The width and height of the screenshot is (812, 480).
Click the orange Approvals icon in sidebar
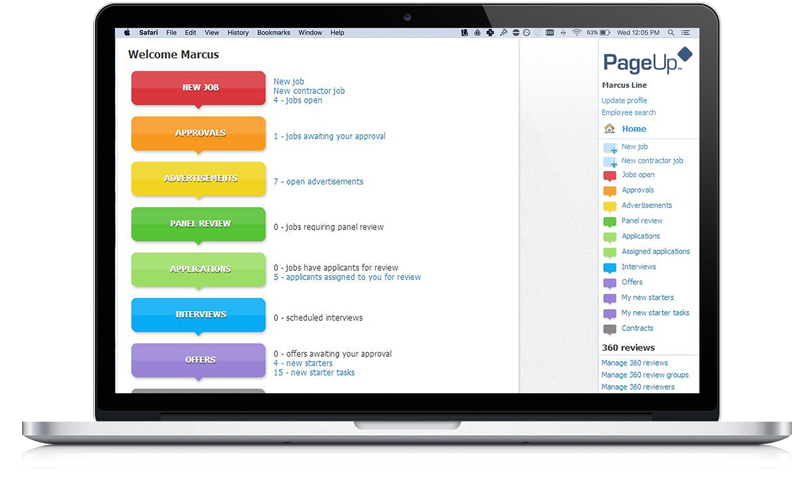(610, 192)
